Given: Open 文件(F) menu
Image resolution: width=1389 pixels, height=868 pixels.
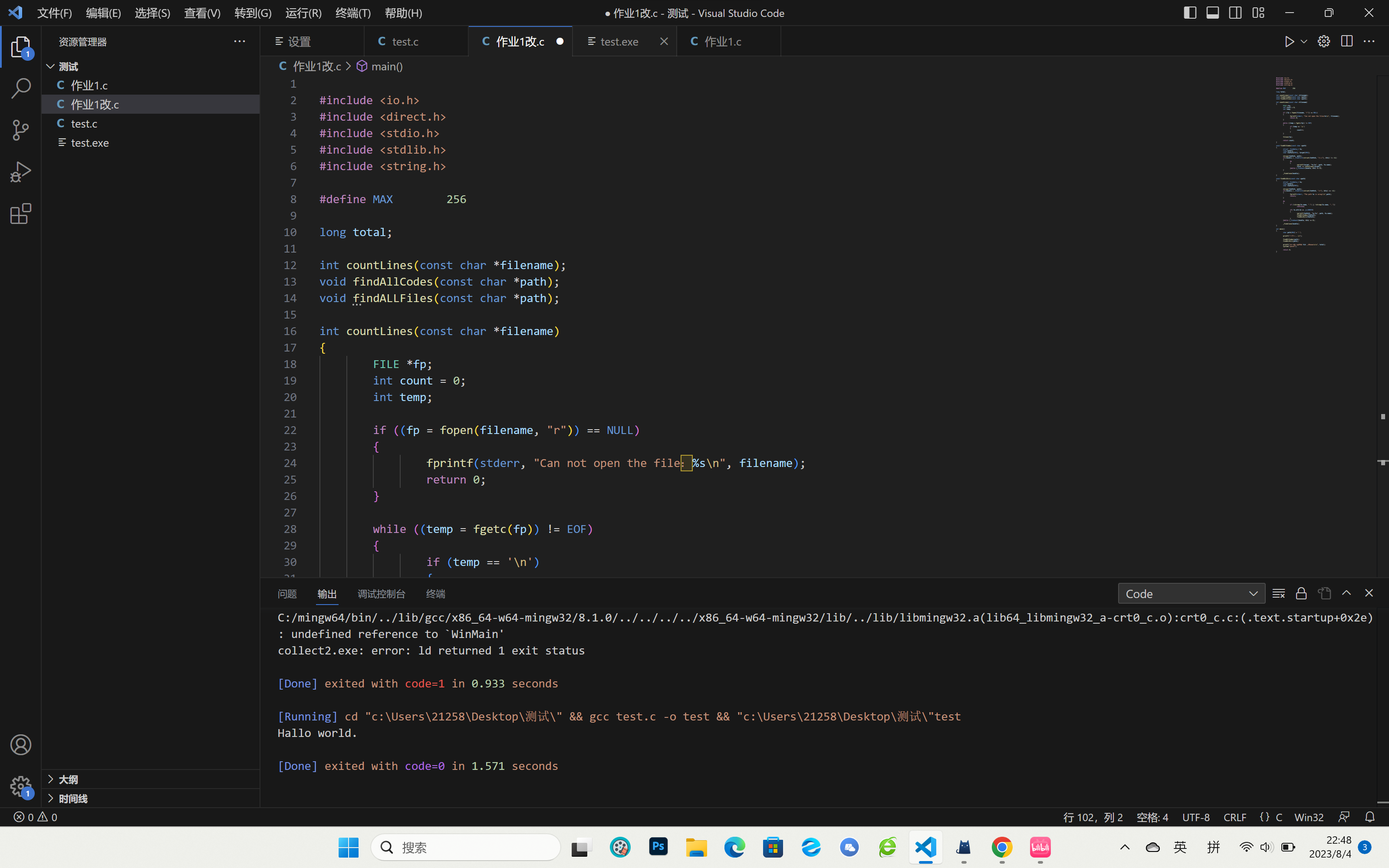Looking at the screenshot, I should 55,13.
